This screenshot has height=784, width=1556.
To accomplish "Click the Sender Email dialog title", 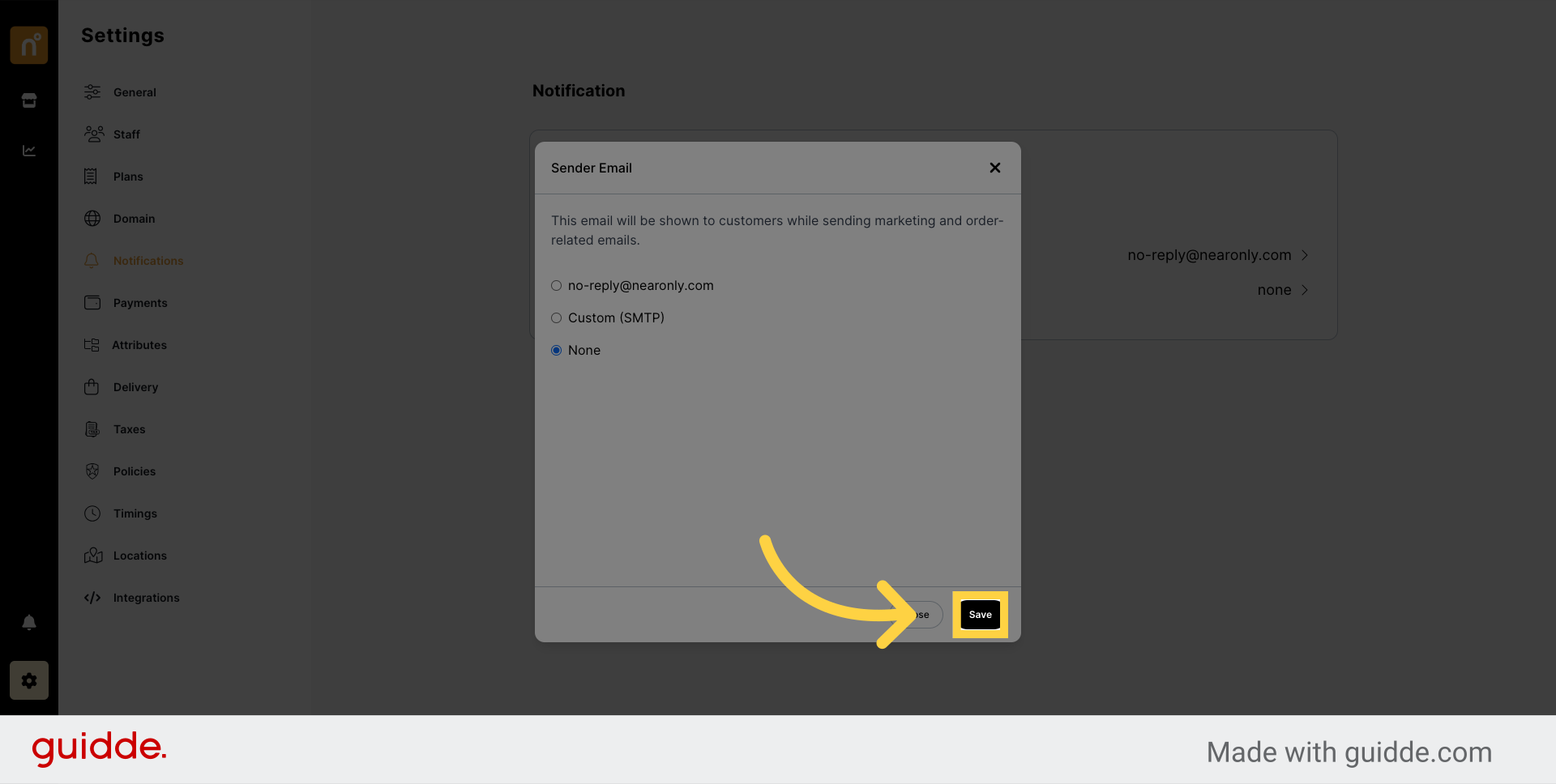I will pyautogui.click(x=592, y=168).
